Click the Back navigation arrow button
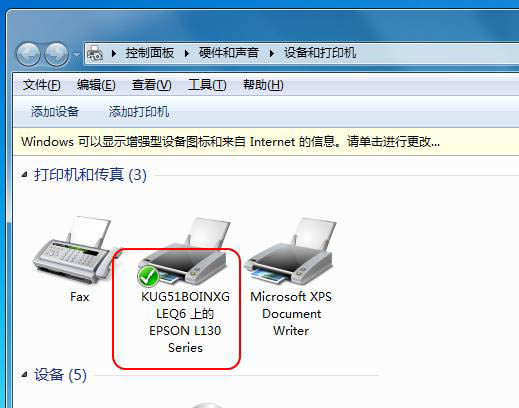This screenshot has height=408, width=519. tap(28, 54)
